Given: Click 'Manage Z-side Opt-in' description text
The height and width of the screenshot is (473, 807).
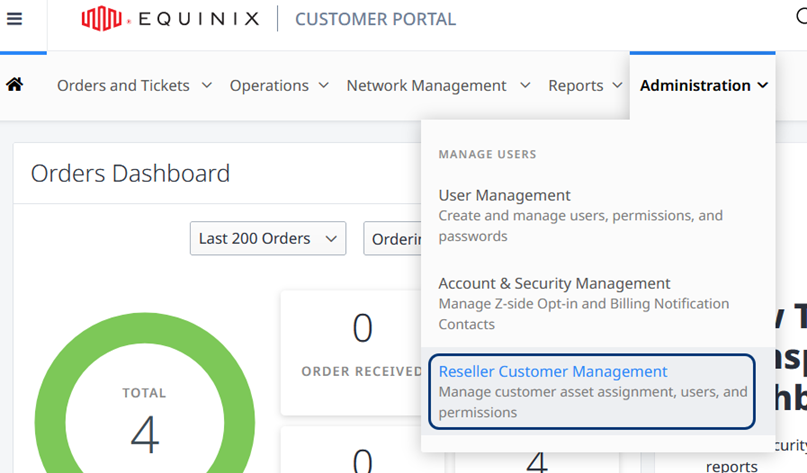Looking at the screenshot, I should click(584, 313).
